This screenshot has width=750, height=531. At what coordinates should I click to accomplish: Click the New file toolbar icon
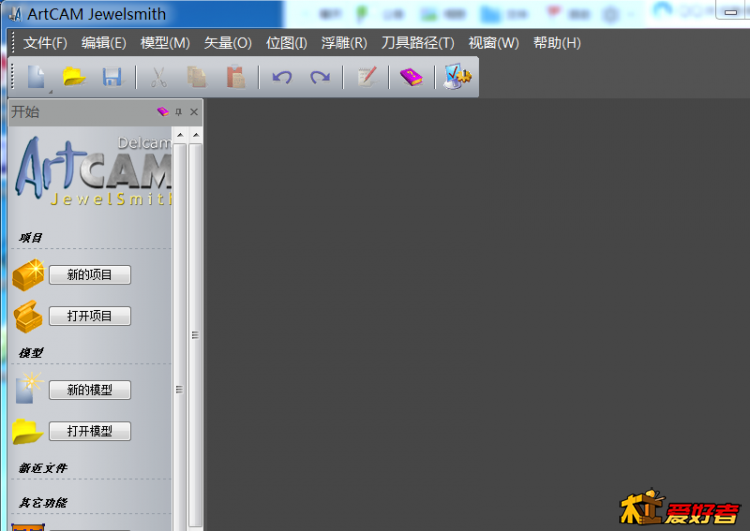tap(36, 77)
